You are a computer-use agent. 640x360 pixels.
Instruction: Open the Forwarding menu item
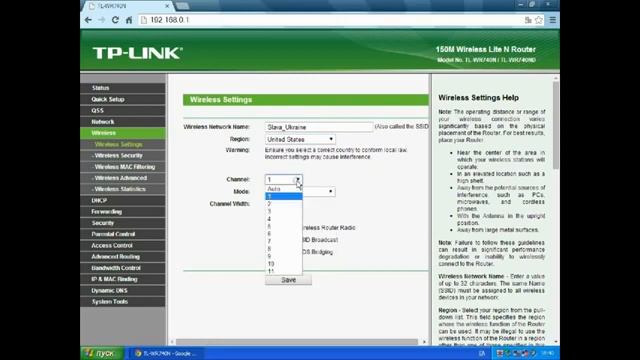coord(123,211)
